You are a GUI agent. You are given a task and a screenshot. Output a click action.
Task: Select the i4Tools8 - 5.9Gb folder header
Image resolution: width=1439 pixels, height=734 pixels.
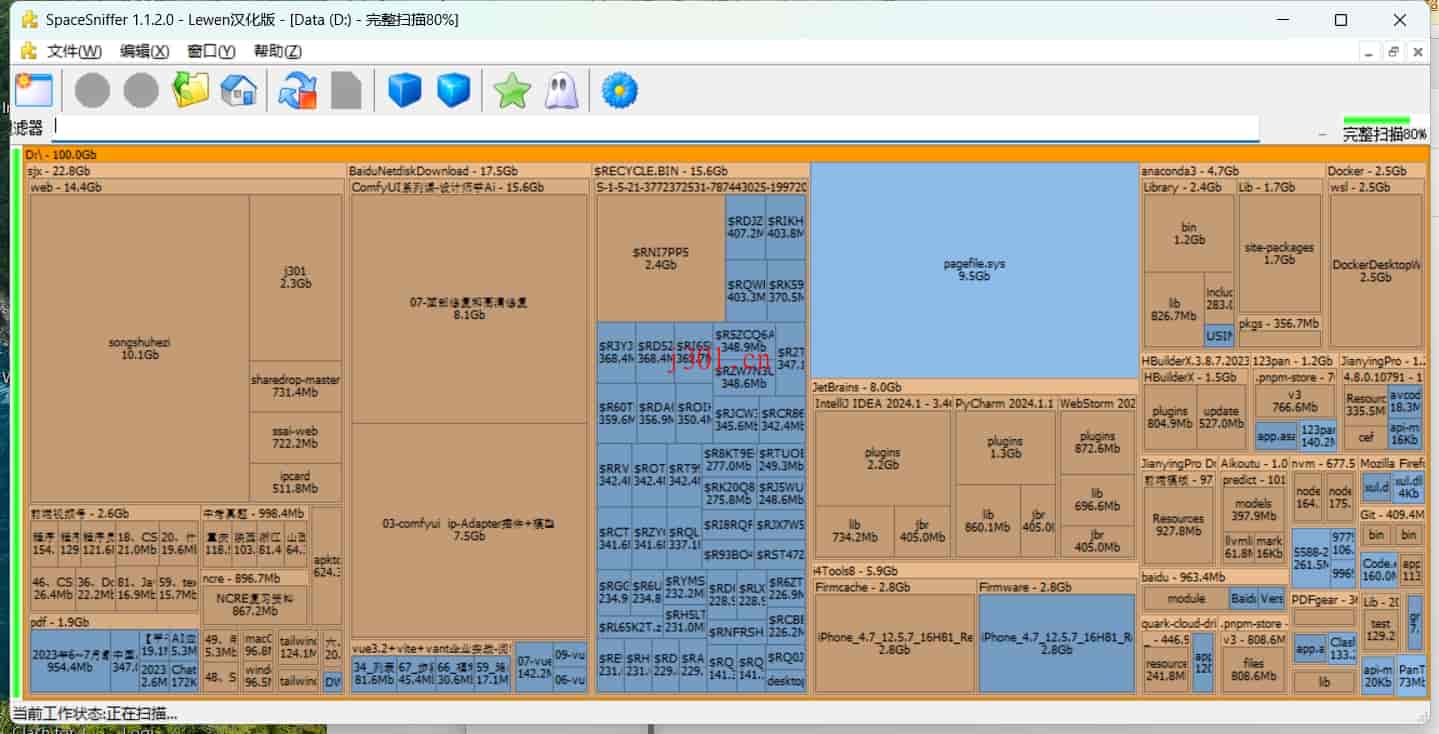click(975, 571)
